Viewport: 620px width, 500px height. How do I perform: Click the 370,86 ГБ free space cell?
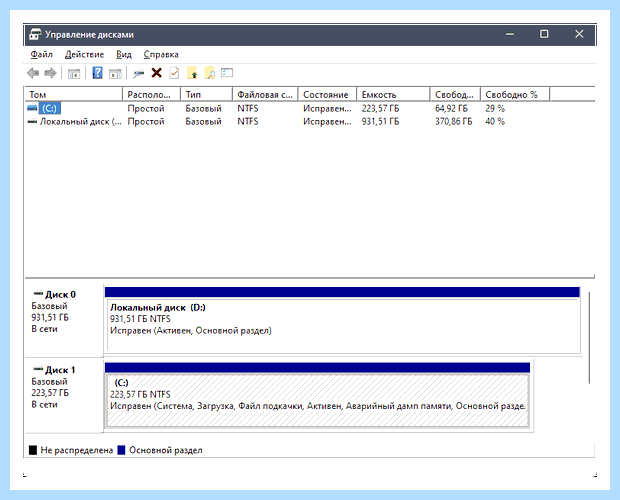[454, 121]
